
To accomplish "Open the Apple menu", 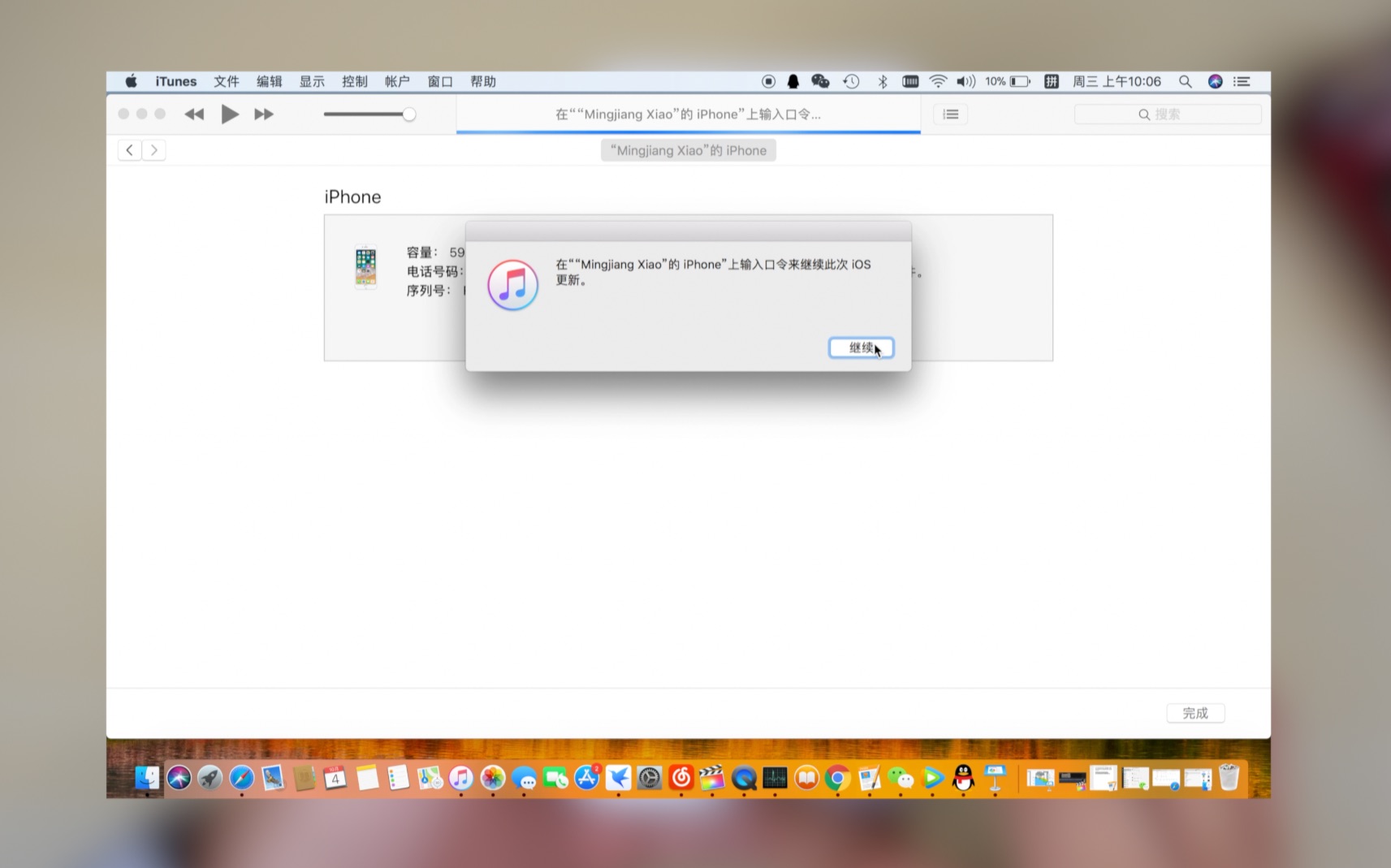I will point(131,81).
